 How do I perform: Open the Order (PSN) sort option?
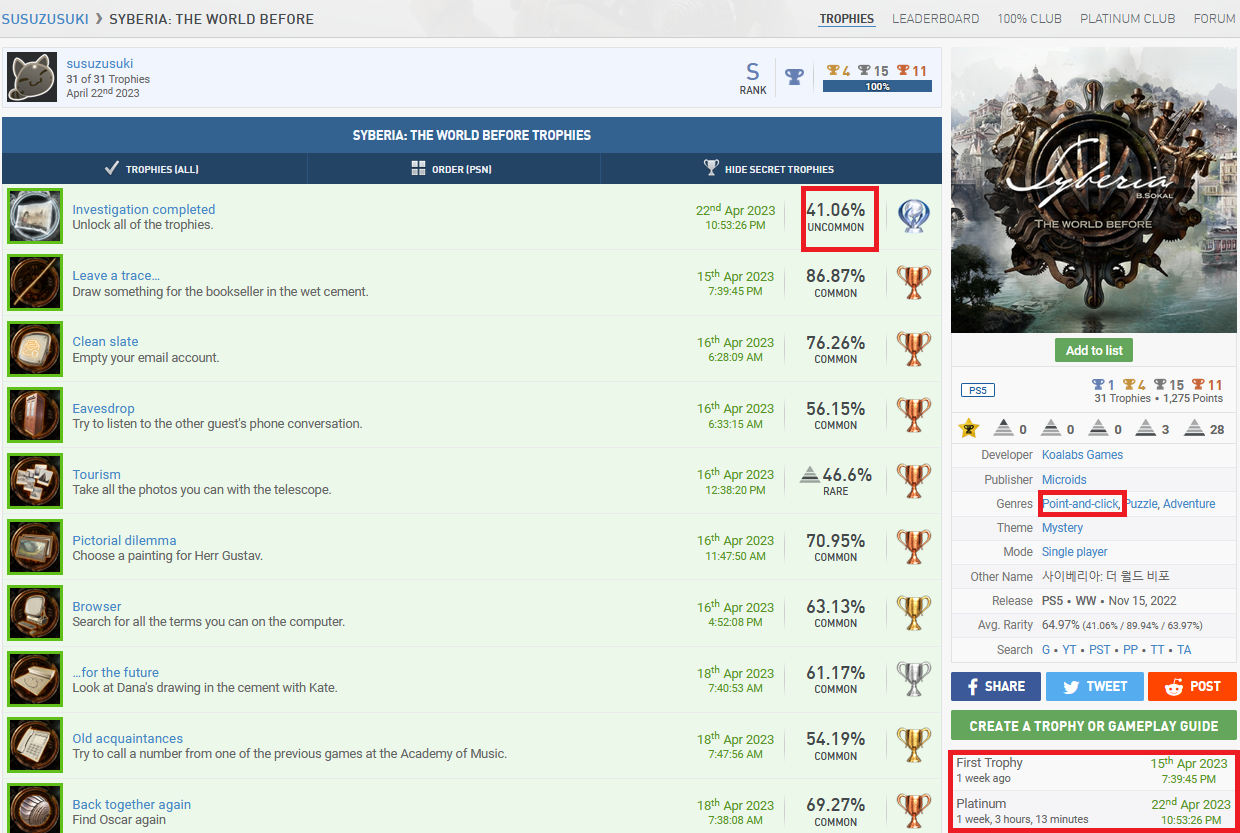(452, 169)
